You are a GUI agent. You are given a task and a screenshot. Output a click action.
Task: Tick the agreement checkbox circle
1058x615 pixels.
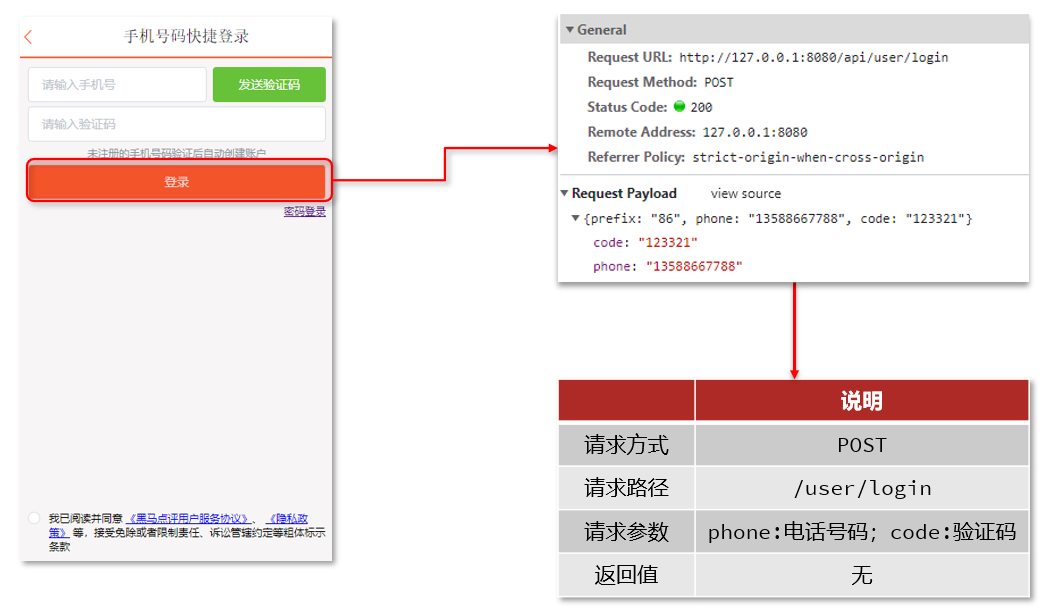(x=34, y=518)
